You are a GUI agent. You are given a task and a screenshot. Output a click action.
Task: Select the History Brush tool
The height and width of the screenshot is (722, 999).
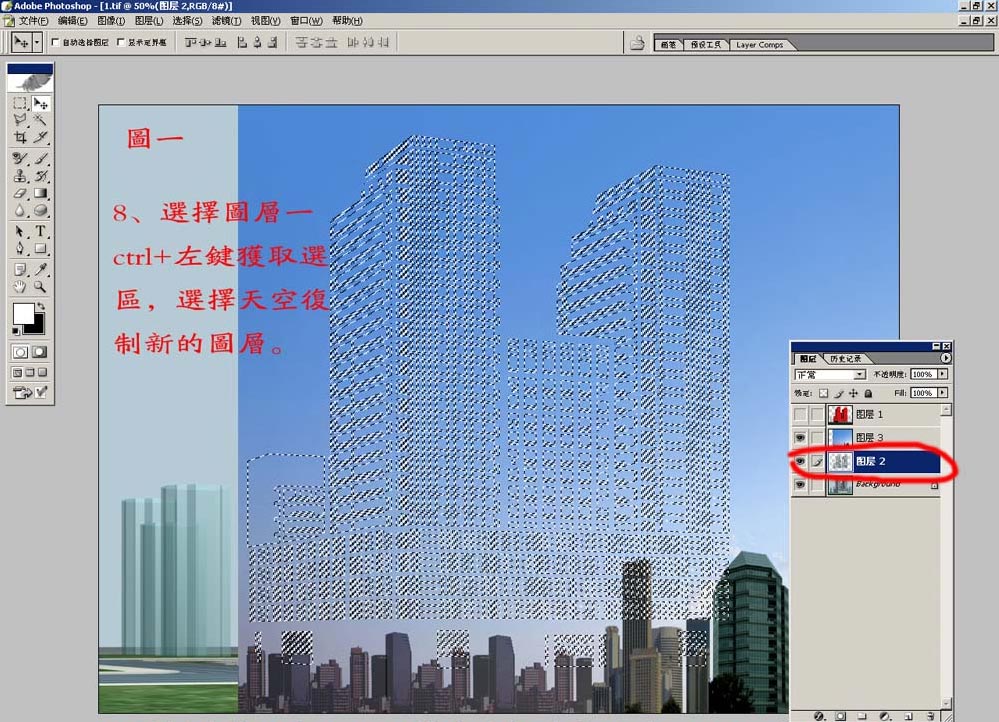[41, 175]
